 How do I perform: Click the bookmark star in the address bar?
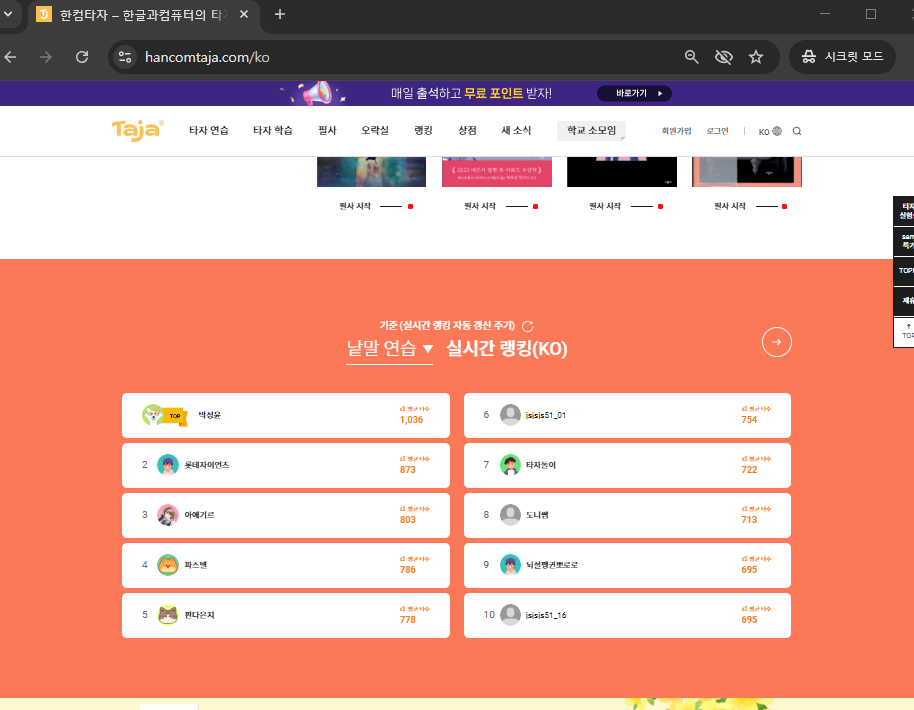tap(757, 57)
